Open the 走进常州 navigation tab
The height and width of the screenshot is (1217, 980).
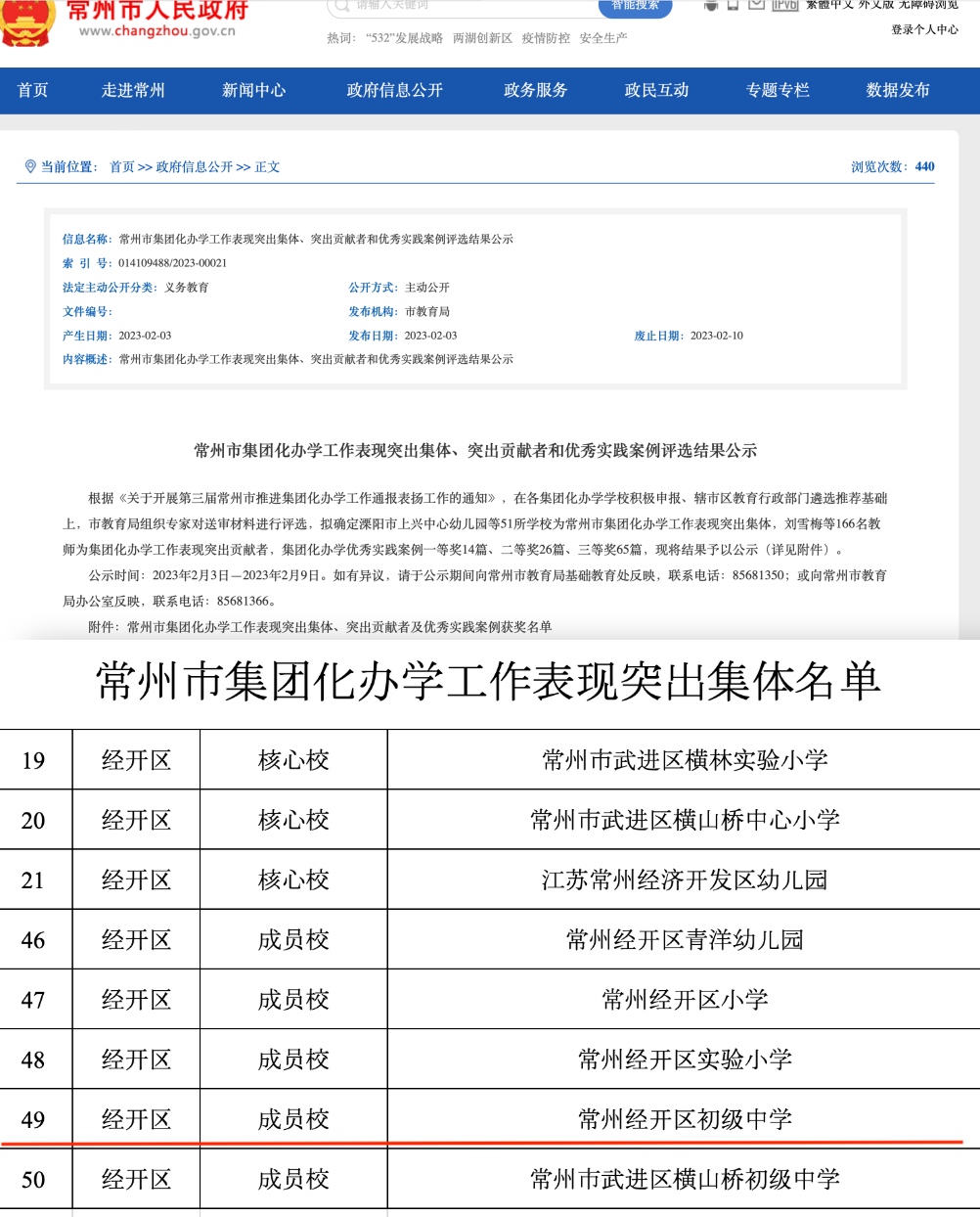tap(133, 90)
